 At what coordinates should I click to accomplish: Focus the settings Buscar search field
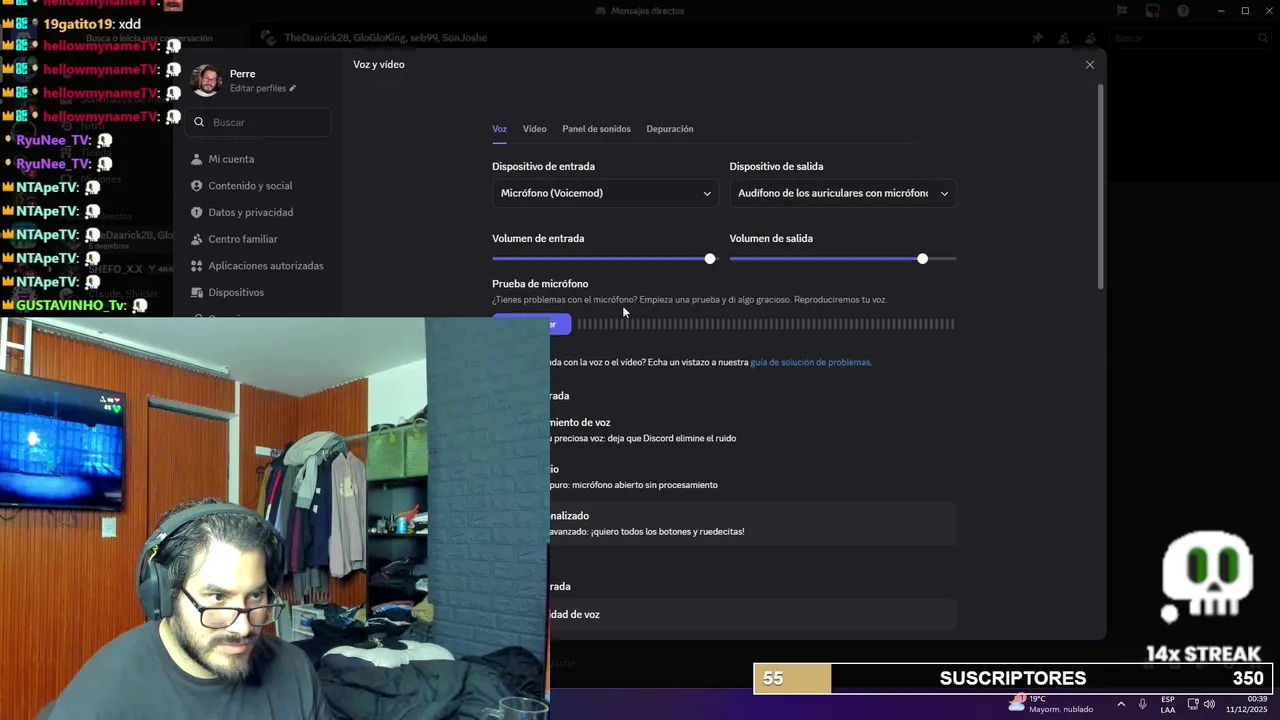(x=258, y=122)
